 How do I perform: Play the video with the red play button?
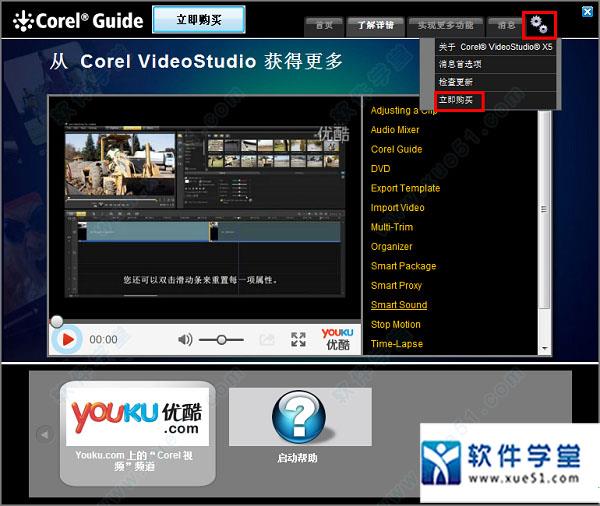pyautogui.click(x=68, y=339)
